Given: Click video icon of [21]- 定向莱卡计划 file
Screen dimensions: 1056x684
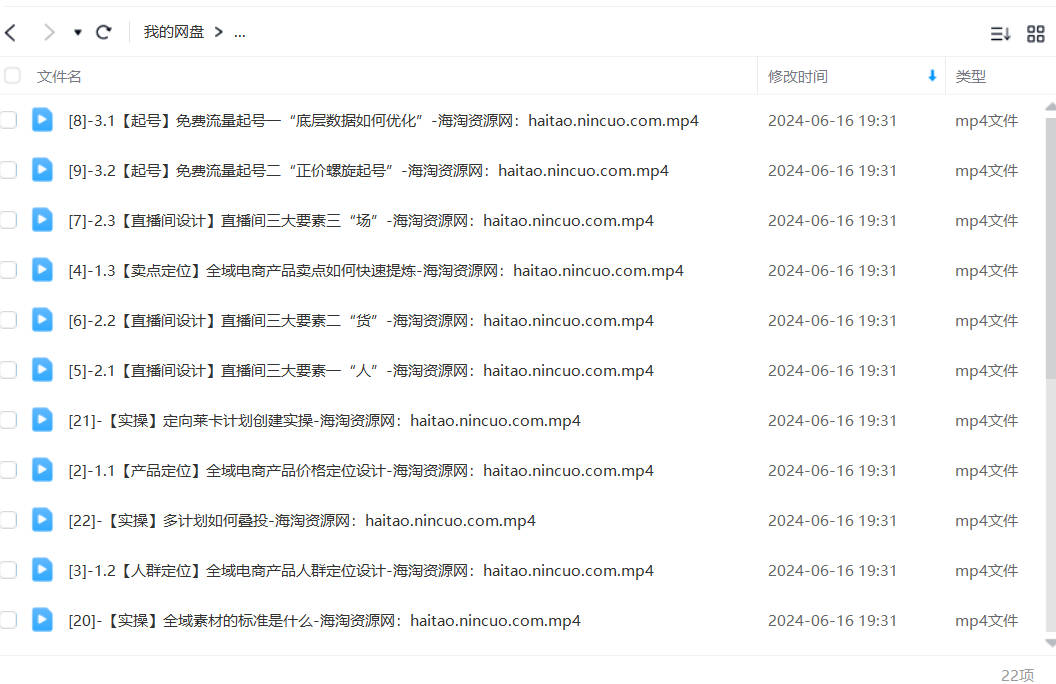Looking at the screenshot, I should (42, 419).
